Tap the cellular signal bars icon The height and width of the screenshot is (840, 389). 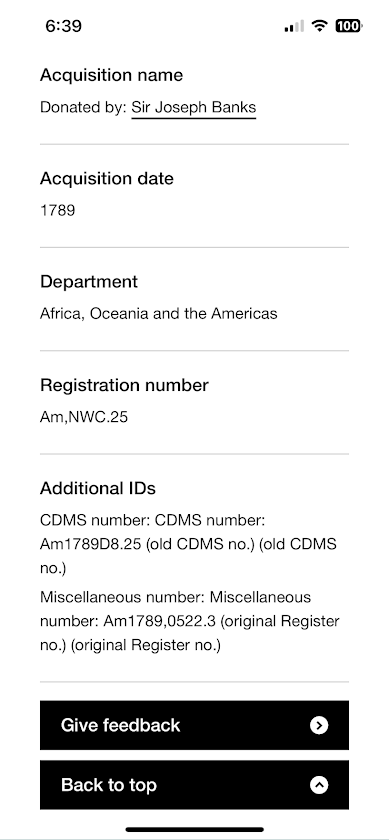(294, 26)
